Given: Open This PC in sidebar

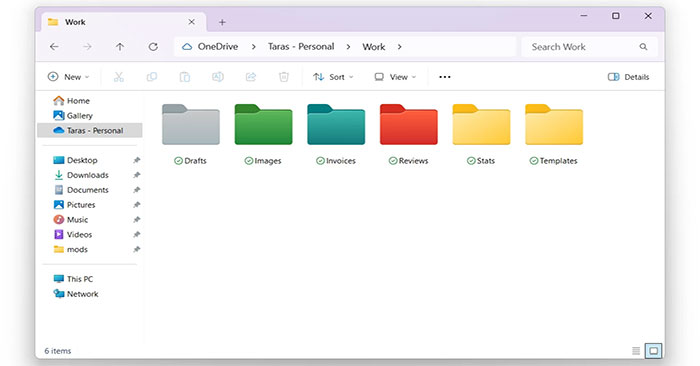Looking at the screenshot, I should click(73, 279).
